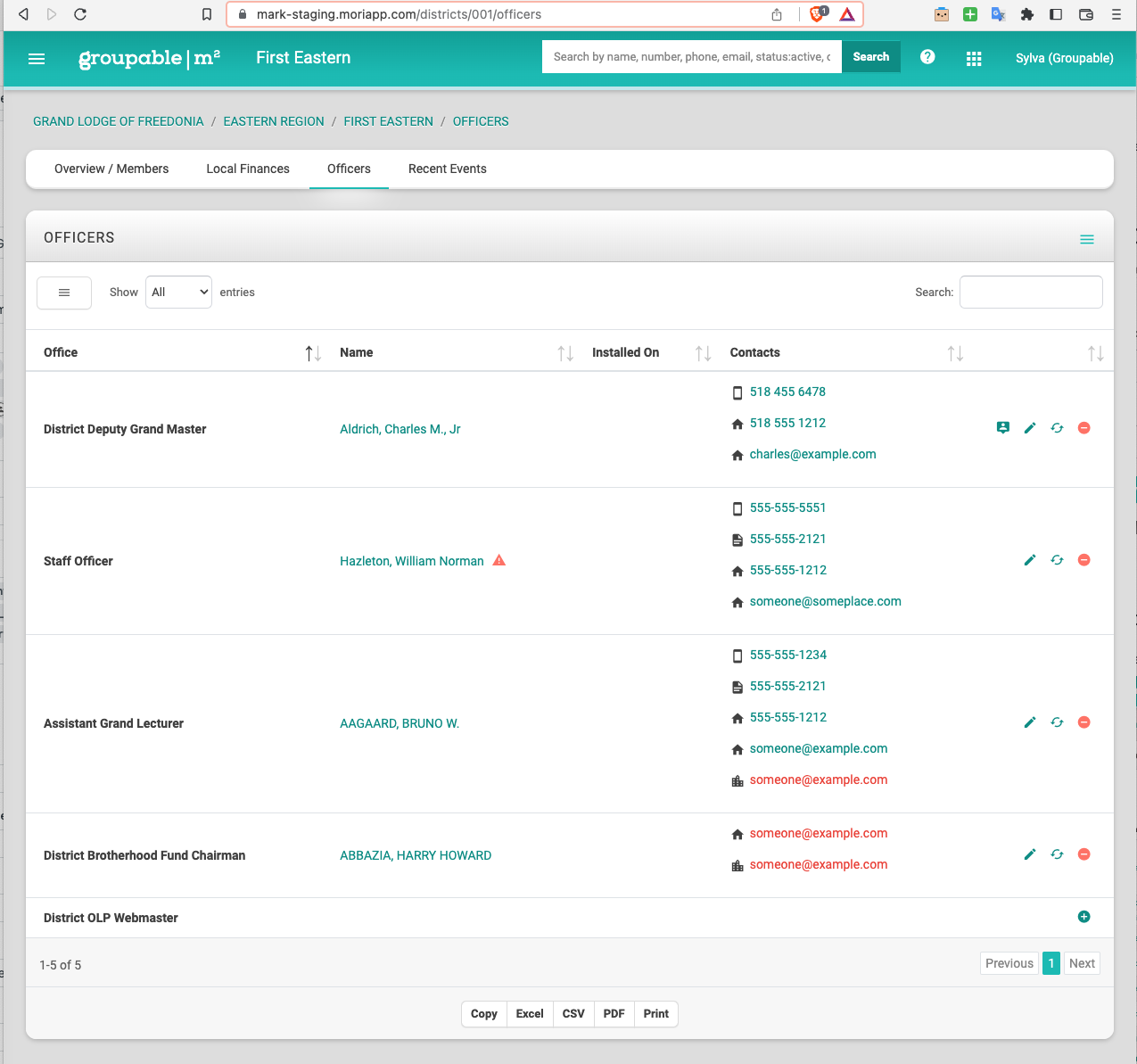
Task: Go to Eastern Region breadcrumb
Action: coord(274,121)
